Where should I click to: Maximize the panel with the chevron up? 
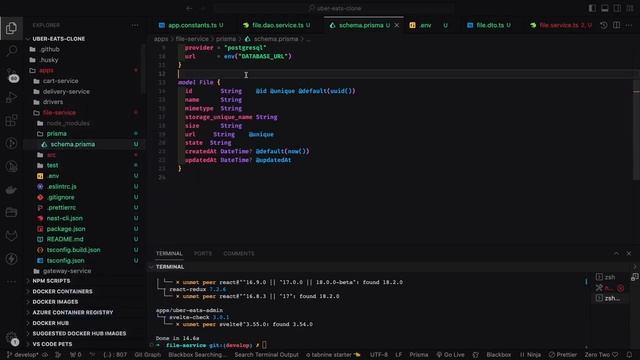(x=616, y=253)
